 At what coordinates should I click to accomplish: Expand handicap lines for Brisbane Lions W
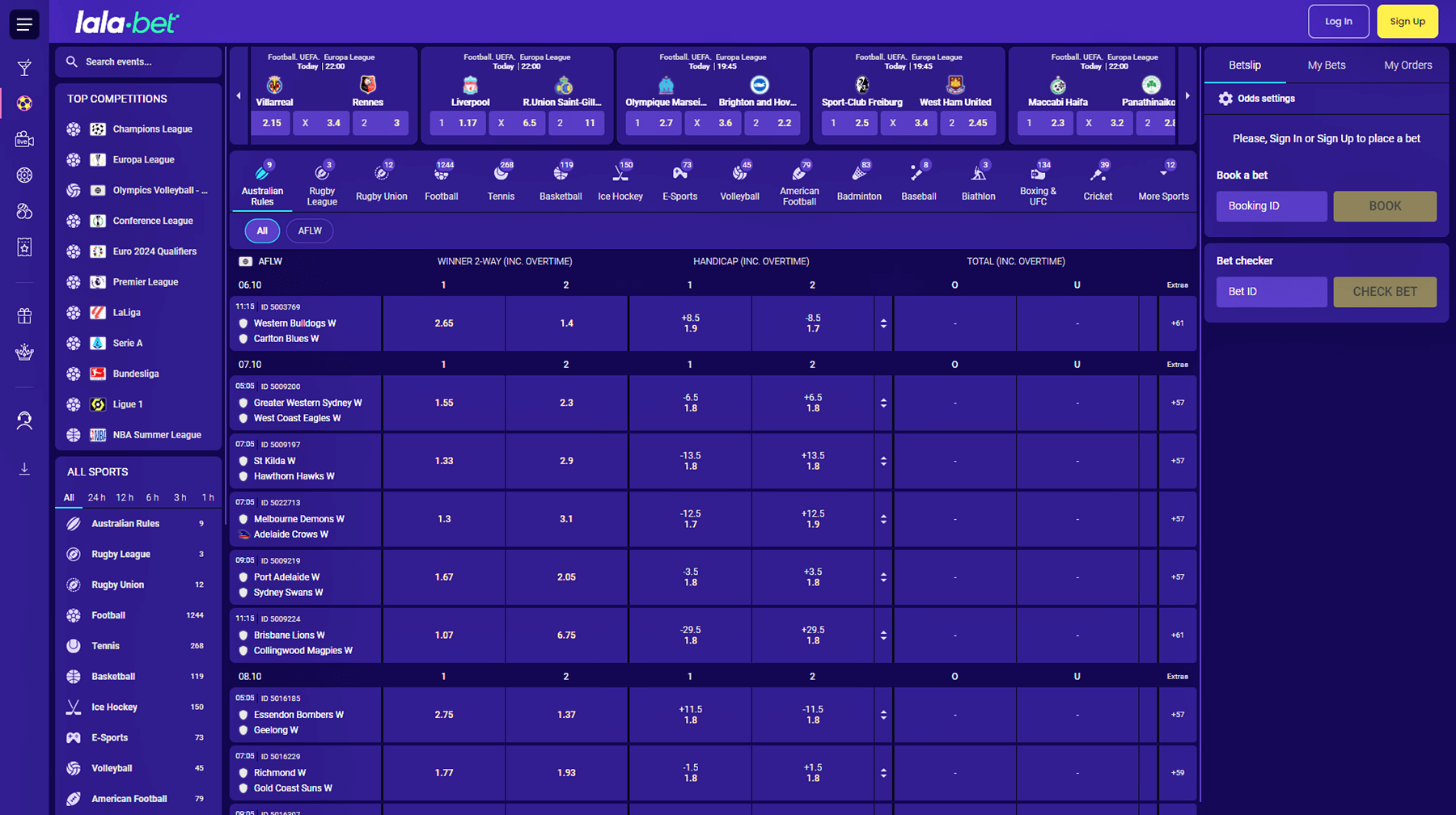pyautogui.click(x=883, y=636)
